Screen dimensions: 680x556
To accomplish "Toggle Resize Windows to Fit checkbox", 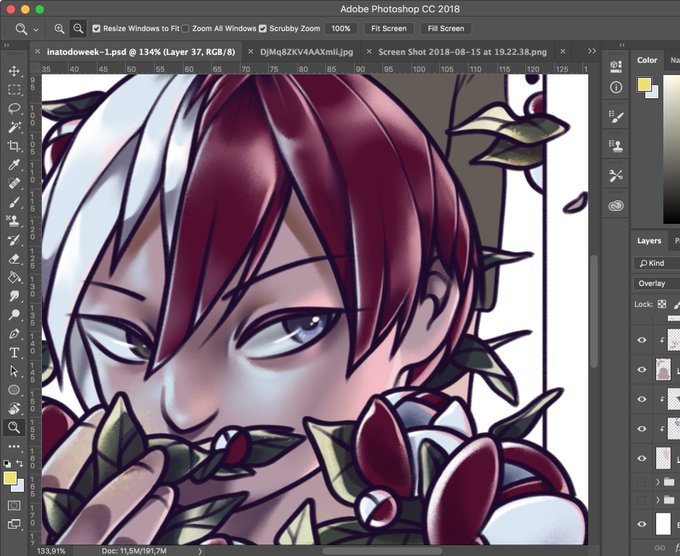I will click(x=96, y=29).
